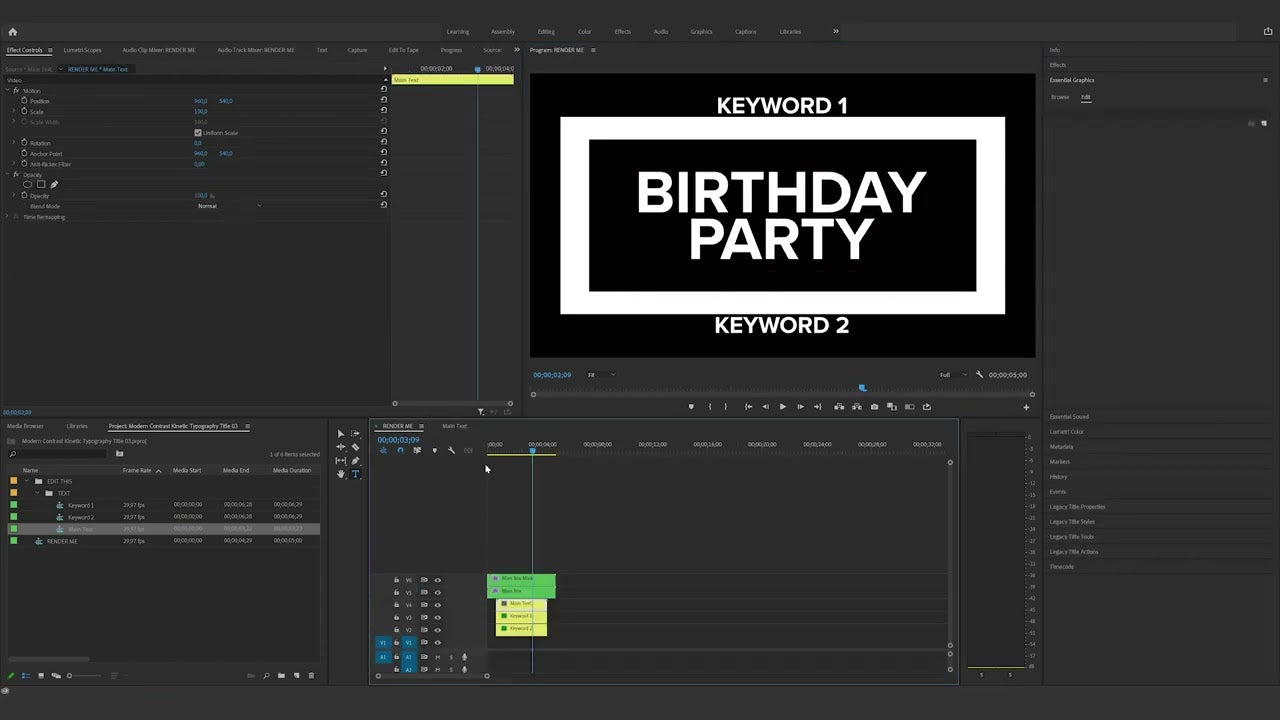
Task: Enable the Uniform Scale checkbox in Effect Controls
Action: 198,132
